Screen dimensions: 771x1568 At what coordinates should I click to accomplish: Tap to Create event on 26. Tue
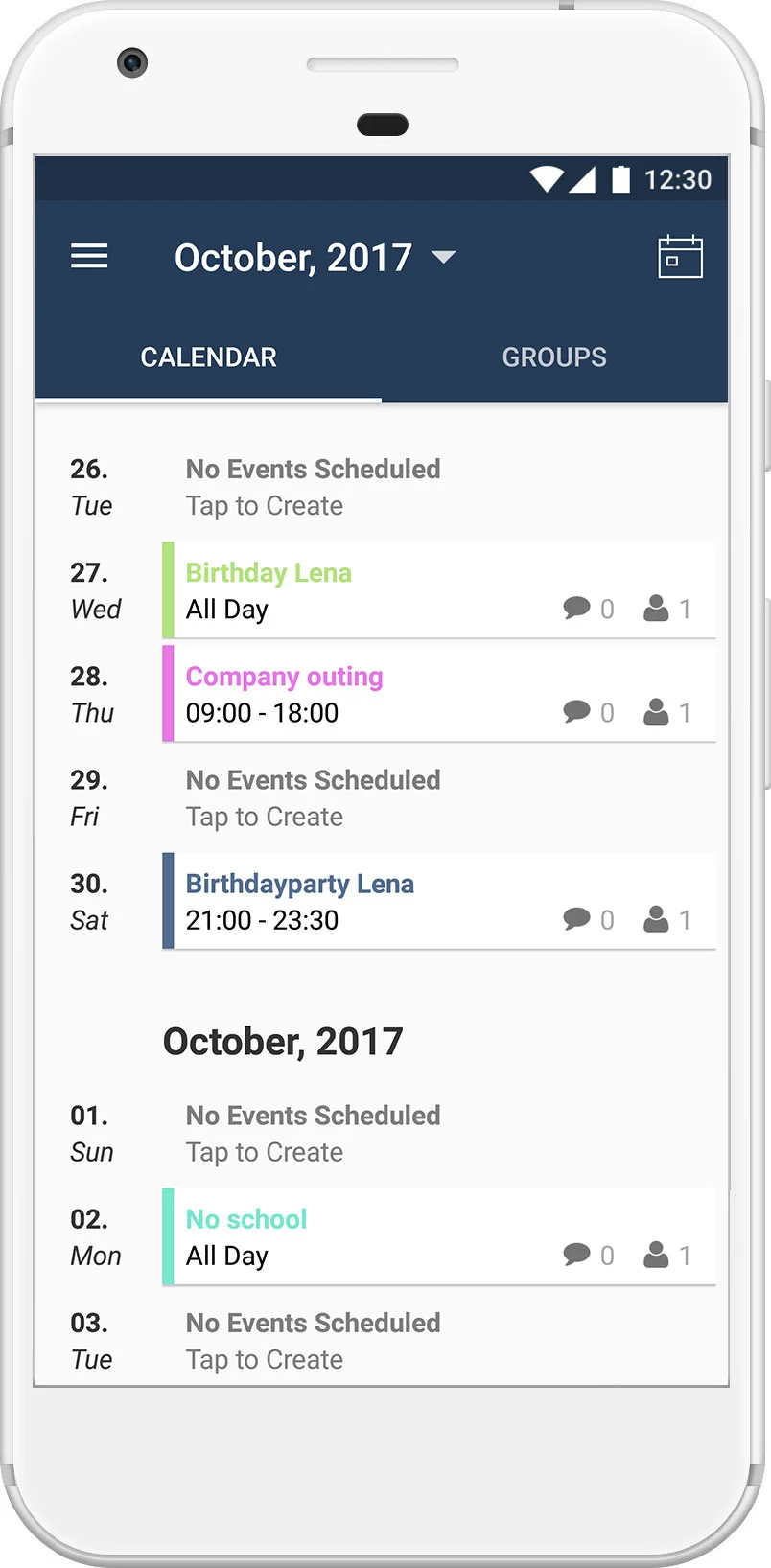[x=265, y=506]
